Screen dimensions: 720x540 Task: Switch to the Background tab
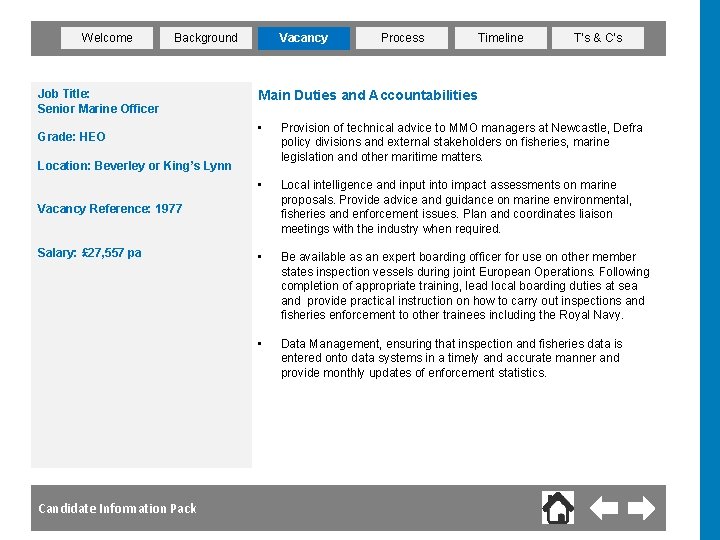click(206, 38)
